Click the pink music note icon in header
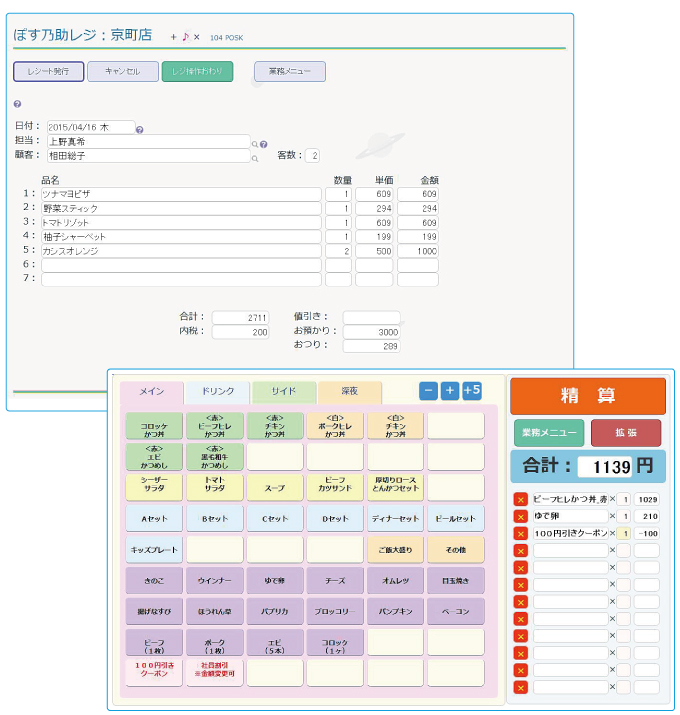Viewport: 680px width, 715px height. pyautogui.click(x=185, y=37)
